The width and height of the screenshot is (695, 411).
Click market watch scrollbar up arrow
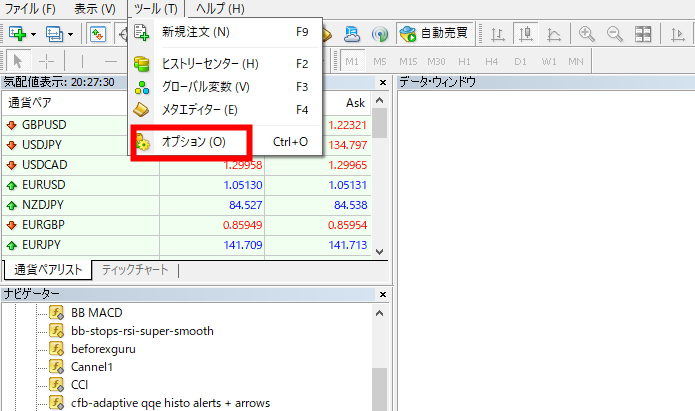pos(379,100)
